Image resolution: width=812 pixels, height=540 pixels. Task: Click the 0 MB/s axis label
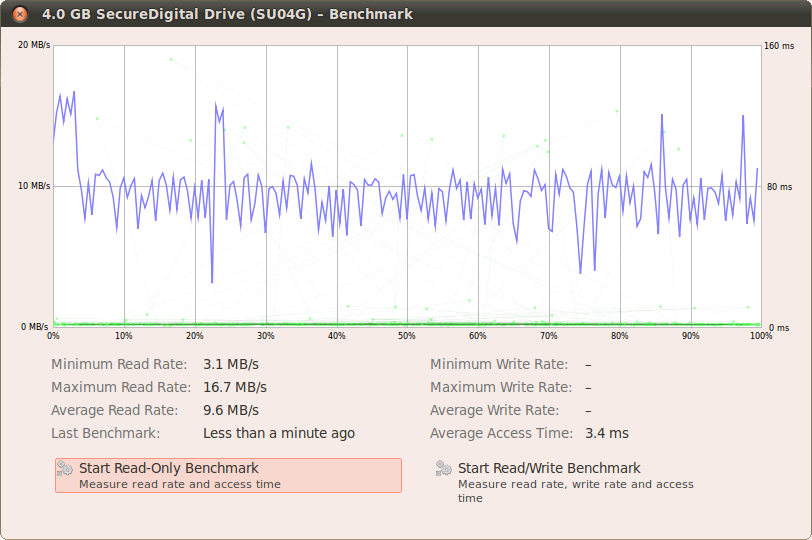click(34, 327)
